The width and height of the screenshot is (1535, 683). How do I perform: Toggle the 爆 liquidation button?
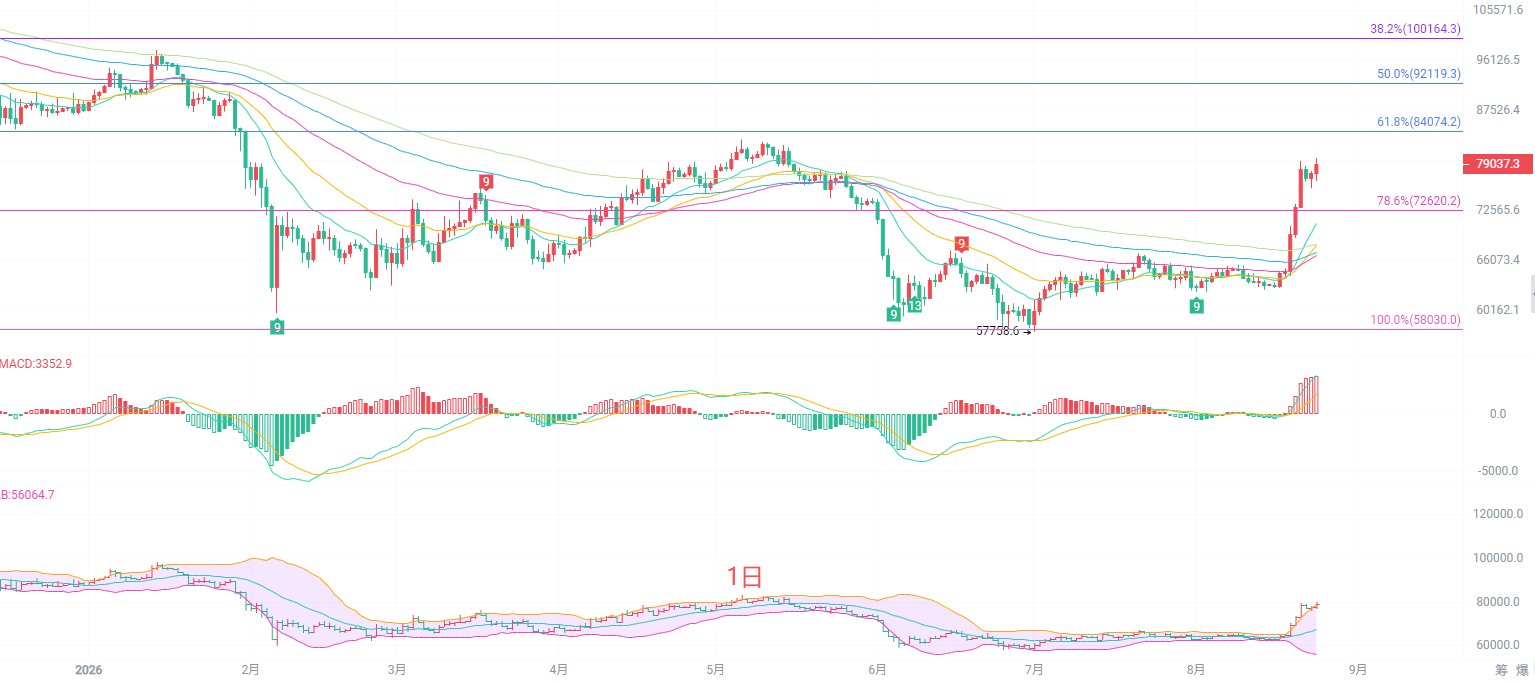coord(1522,669)
